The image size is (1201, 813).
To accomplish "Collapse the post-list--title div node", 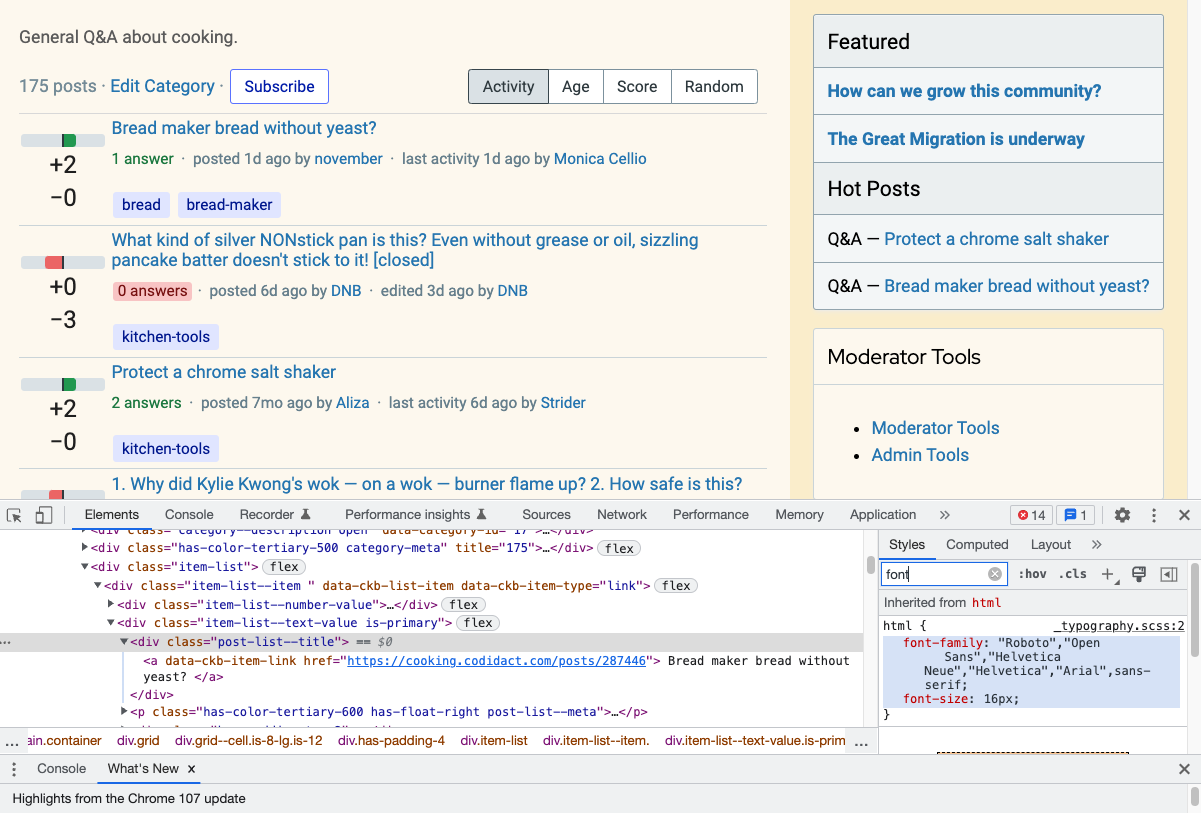I will (124, 642).
